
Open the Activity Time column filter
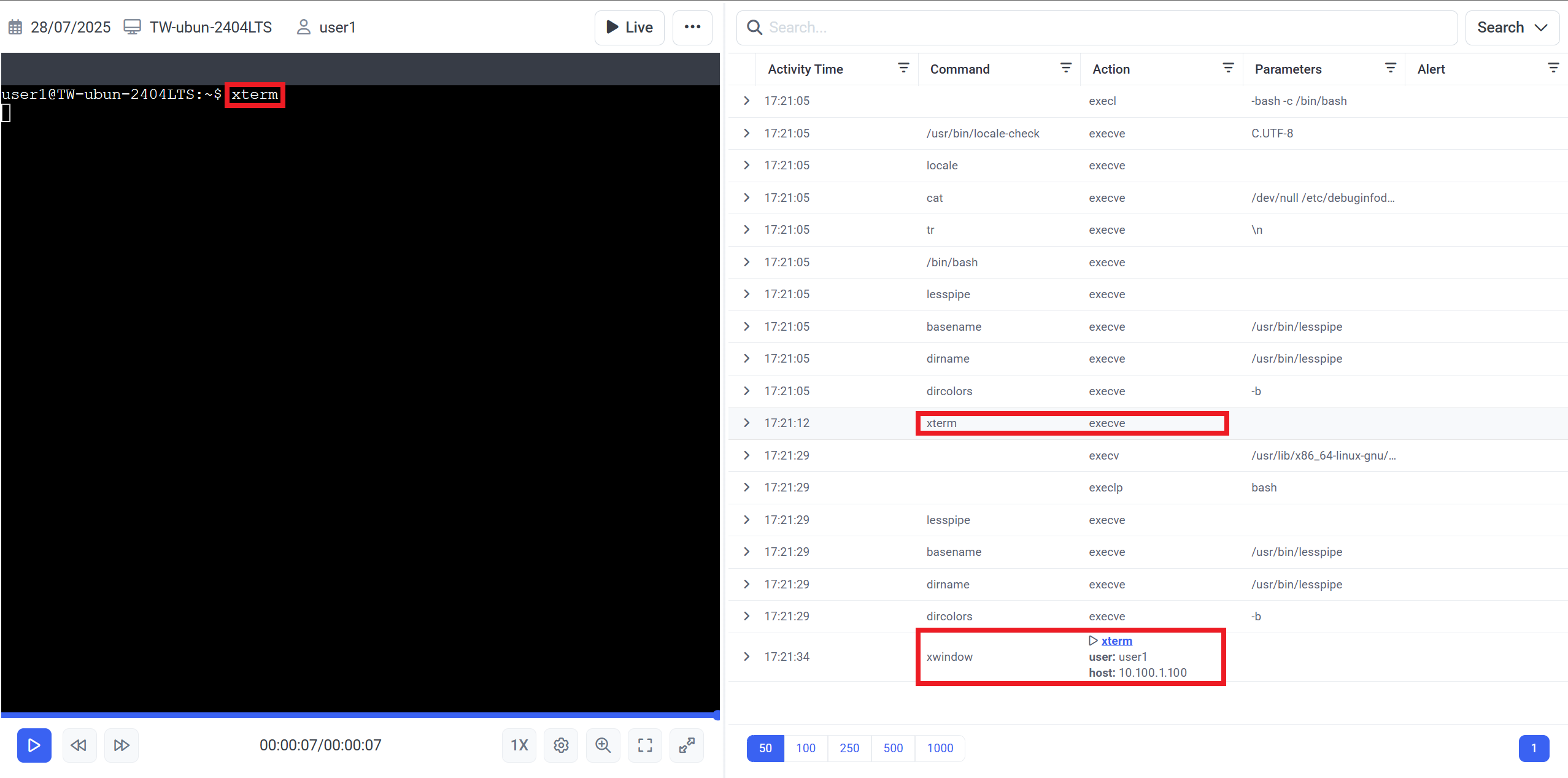[903, 68]
